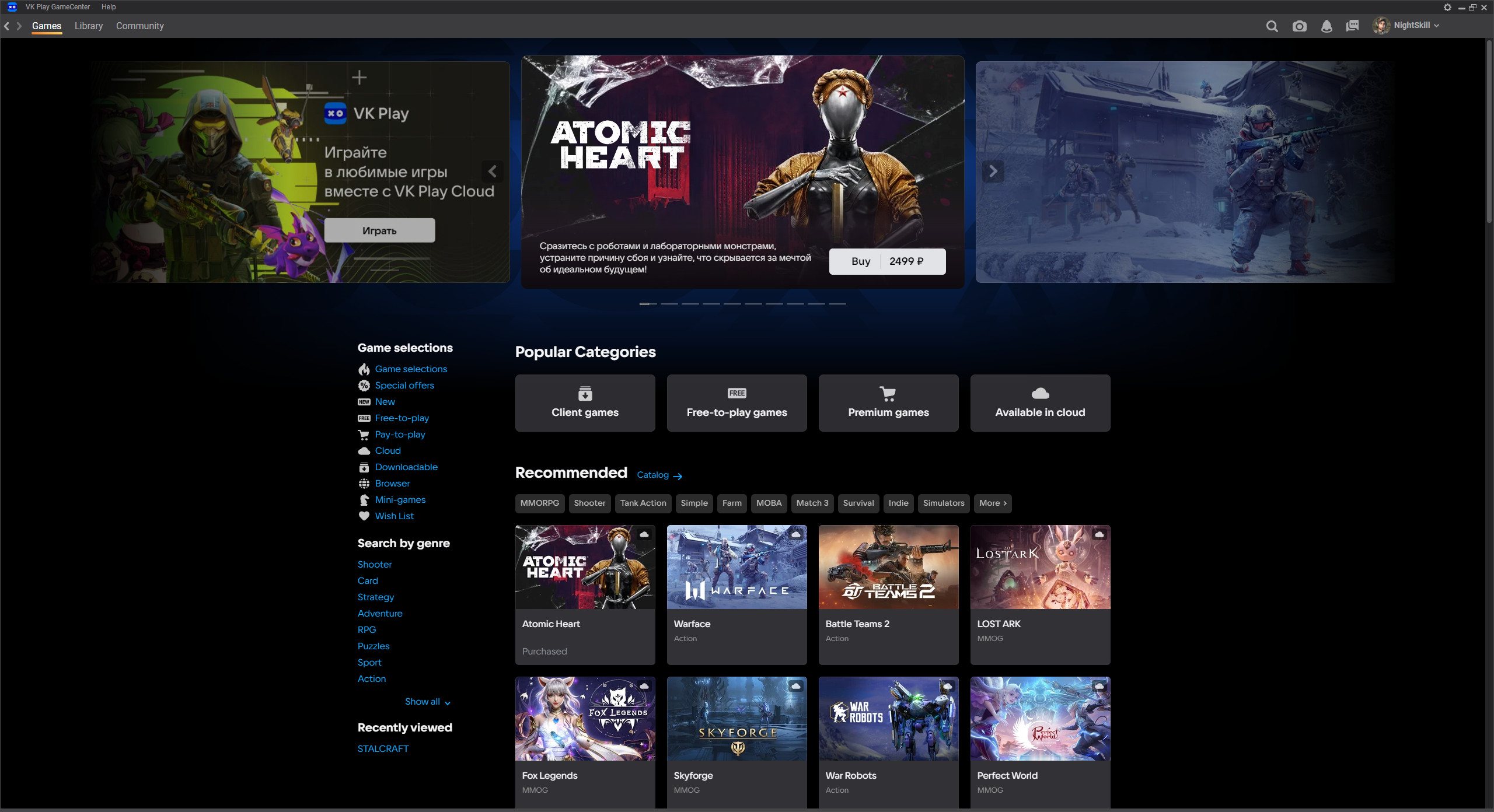This screenshot has height=812, width=1494.
Task: Expand genres with Show all
Action: pyautogui.click(x=427, y=702)
